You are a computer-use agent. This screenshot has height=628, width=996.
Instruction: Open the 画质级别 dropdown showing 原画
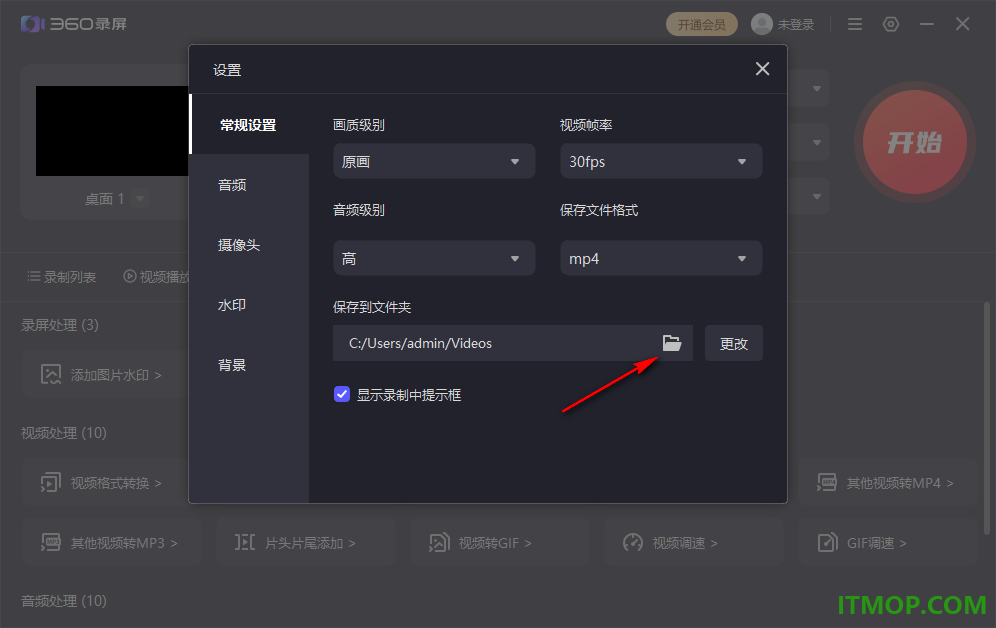point(434,161)
